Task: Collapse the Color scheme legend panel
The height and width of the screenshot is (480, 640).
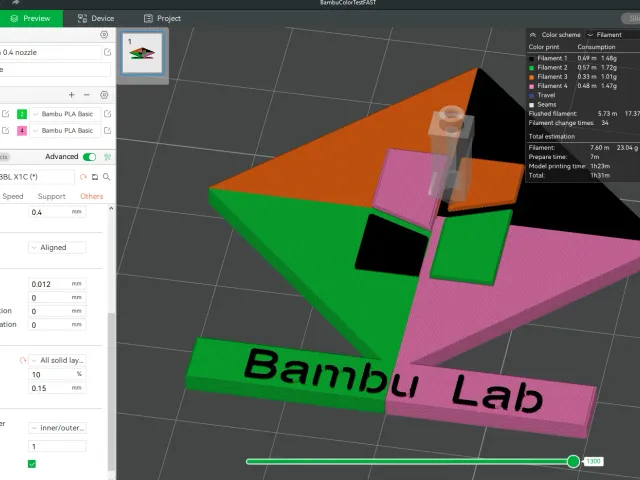Action: tap(533, 35)
